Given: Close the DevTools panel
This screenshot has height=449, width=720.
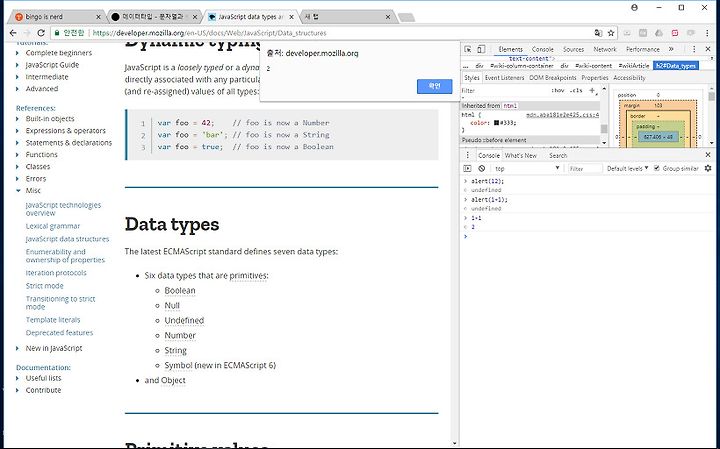Looking at the screenshot, I should click(708, 49).
